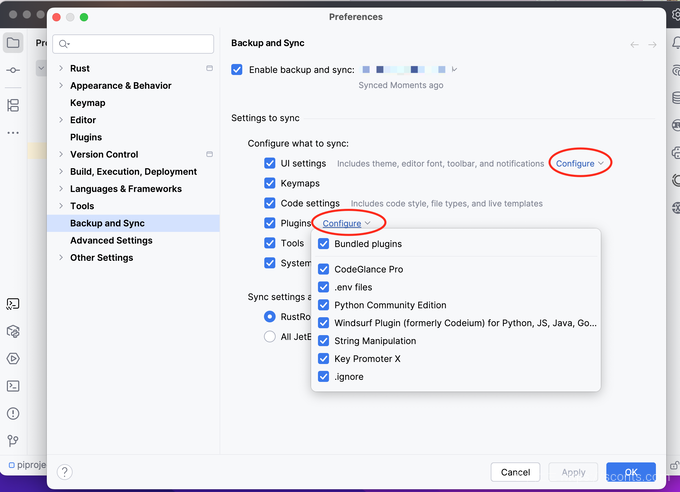Uncheck the System settings checkbox

270,263
